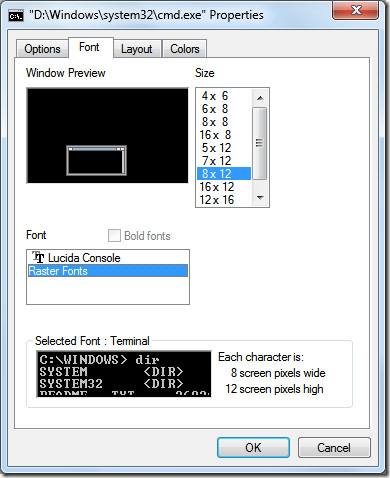Image resolution: width=390 pixels, height=478 pixels.
Task: Go to the Colors tab
Action: coord(185,49)
